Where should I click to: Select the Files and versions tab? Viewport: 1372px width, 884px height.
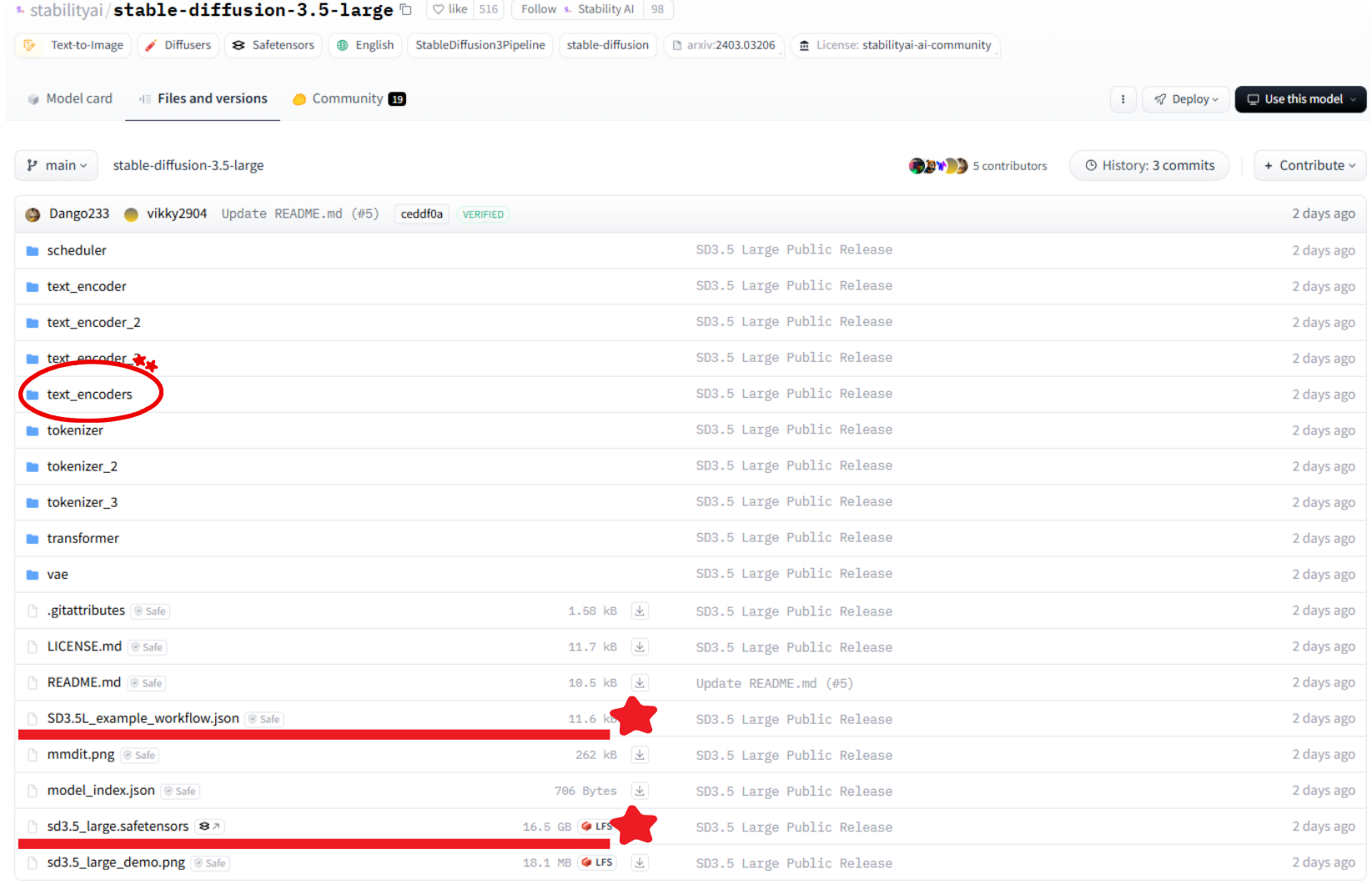(203, 98)
